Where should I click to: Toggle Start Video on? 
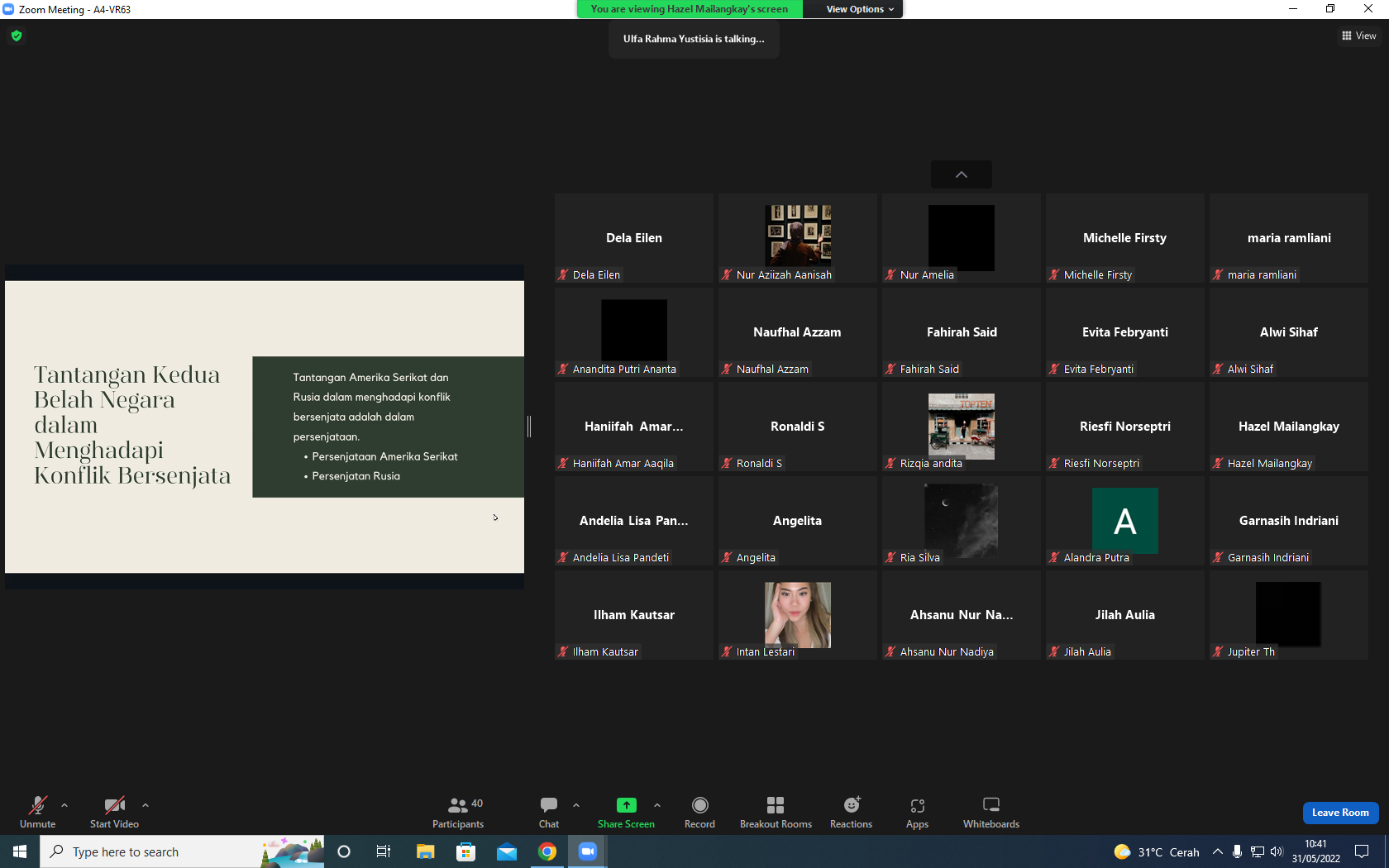[x=114, y=813]
